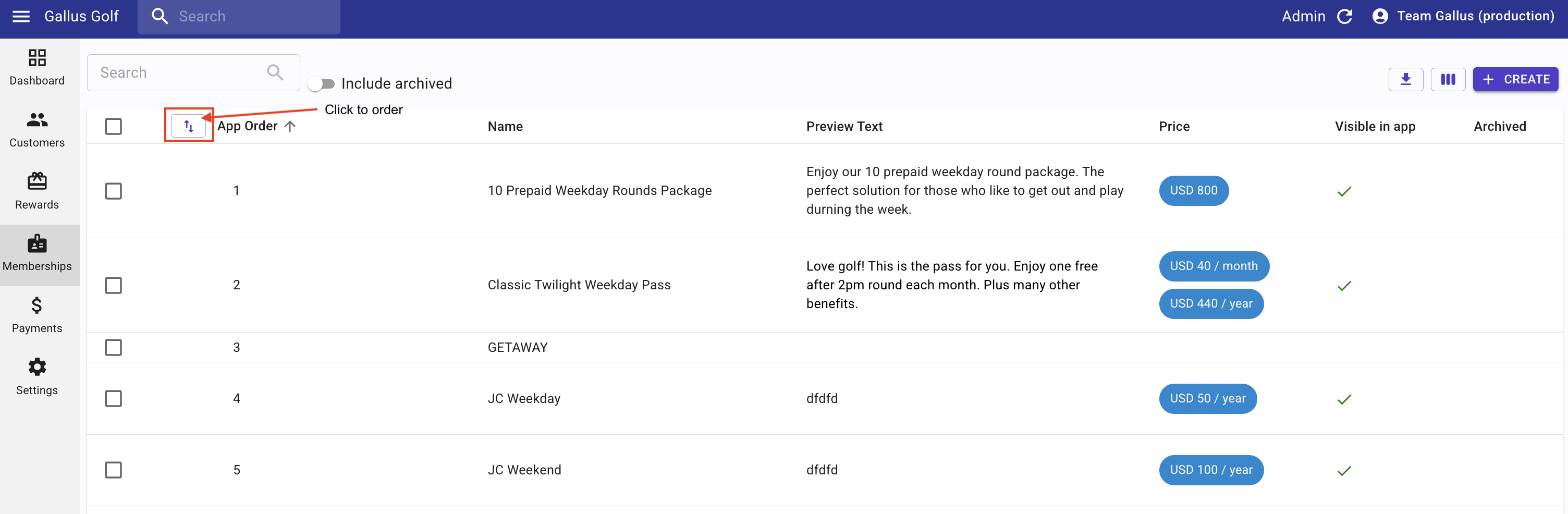The width and height of the screenshot is (1568, 514).
Task: Open the column selector icon button
Action: [x=1448, y=79]
